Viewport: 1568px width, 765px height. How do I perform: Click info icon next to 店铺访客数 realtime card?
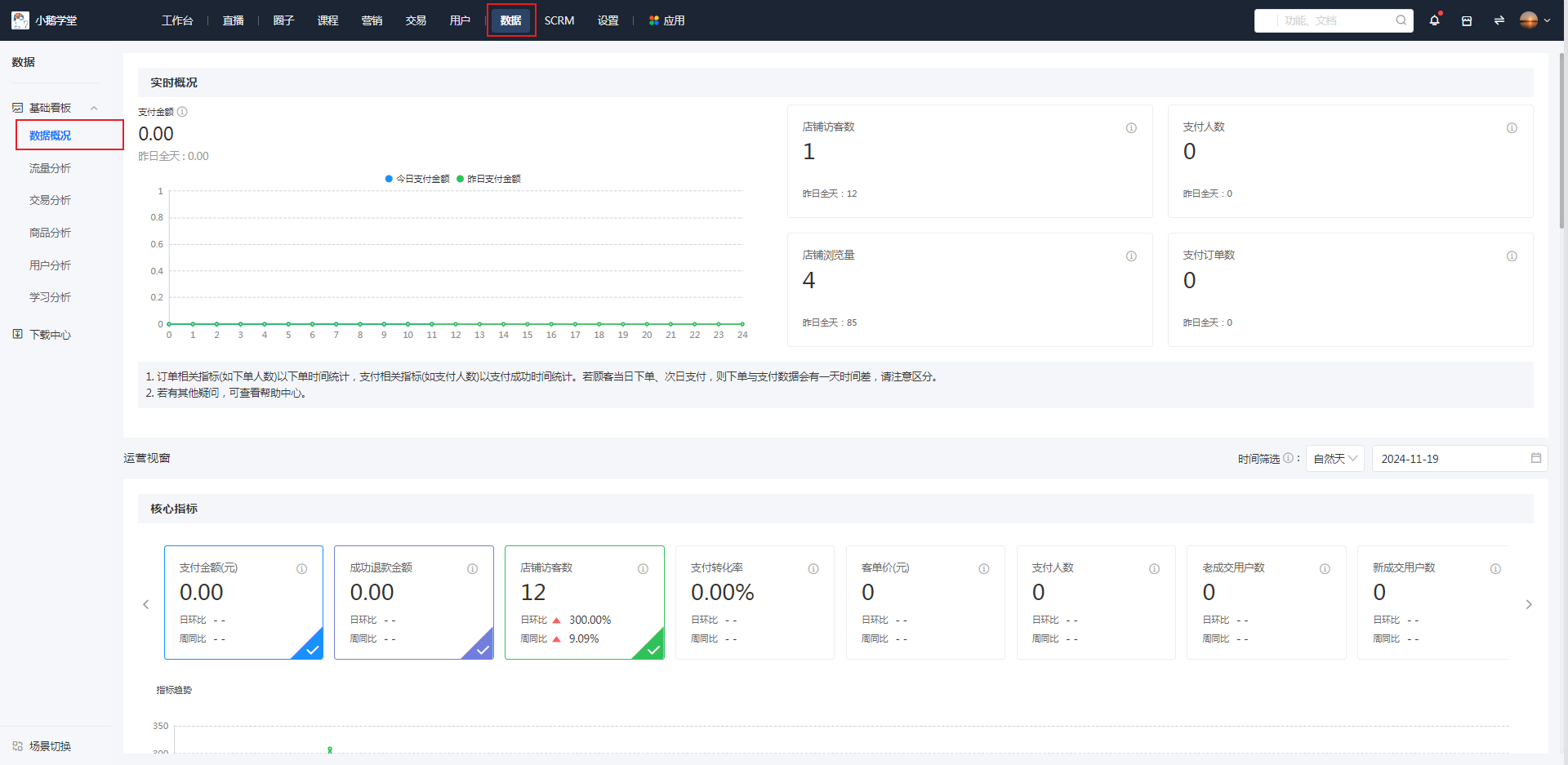point(1131,127)
